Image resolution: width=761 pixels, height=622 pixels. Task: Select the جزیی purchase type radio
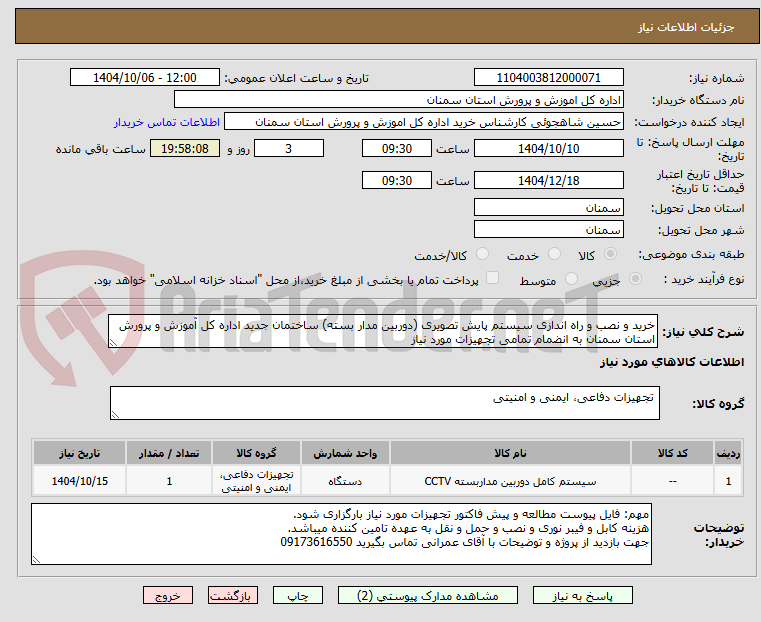click(x=635, y=278)
